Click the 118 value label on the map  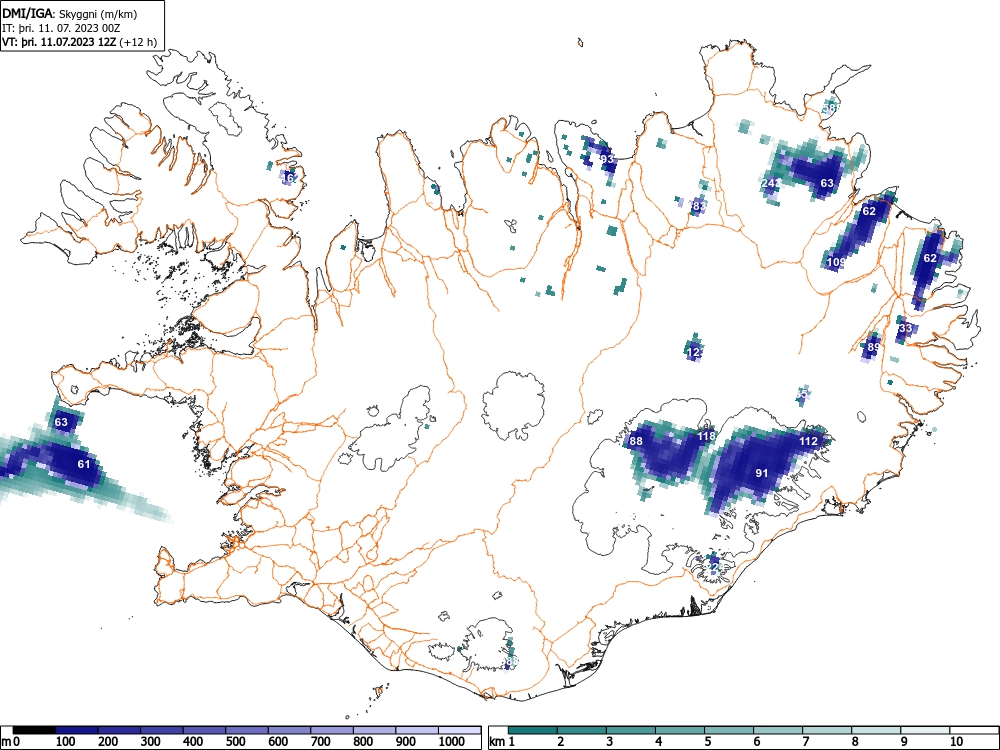706,436
